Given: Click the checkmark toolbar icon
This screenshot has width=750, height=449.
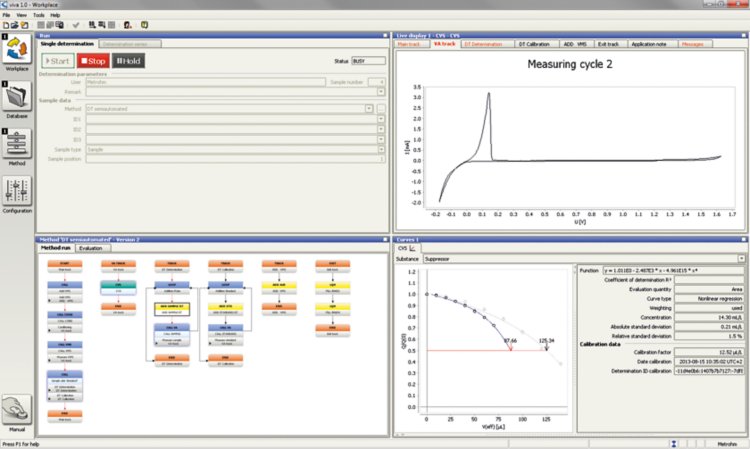Looking at the screenshot, I should click(76, 24).
